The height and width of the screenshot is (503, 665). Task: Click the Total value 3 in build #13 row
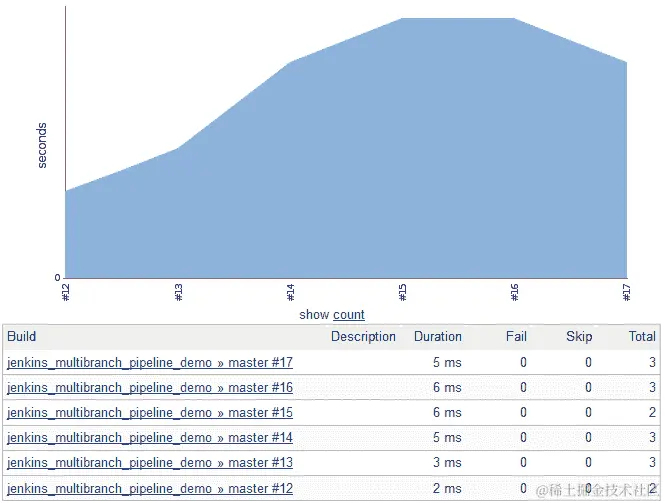[652, 463]
